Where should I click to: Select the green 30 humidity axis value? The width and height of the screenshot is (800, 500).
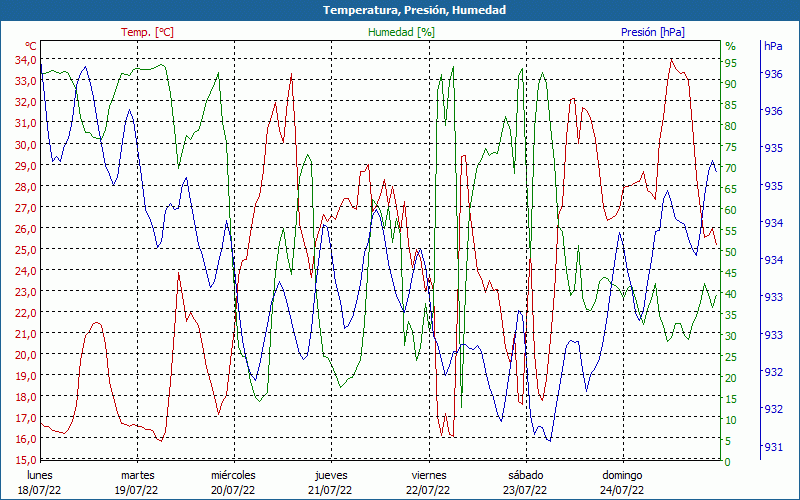click(731, 336)
